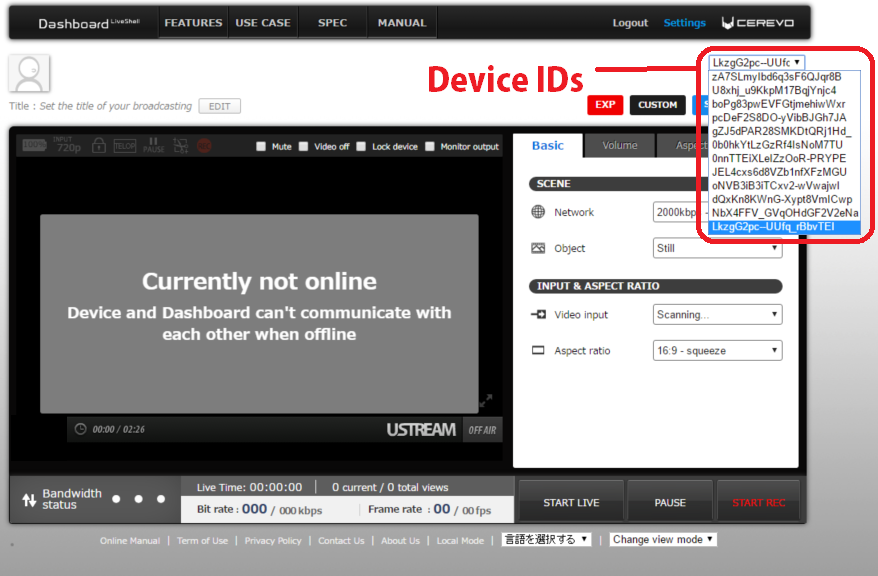This screenshot has width=878, height=576.
Task: Click the OFF AIR status indicator
Action: point(482,430)
